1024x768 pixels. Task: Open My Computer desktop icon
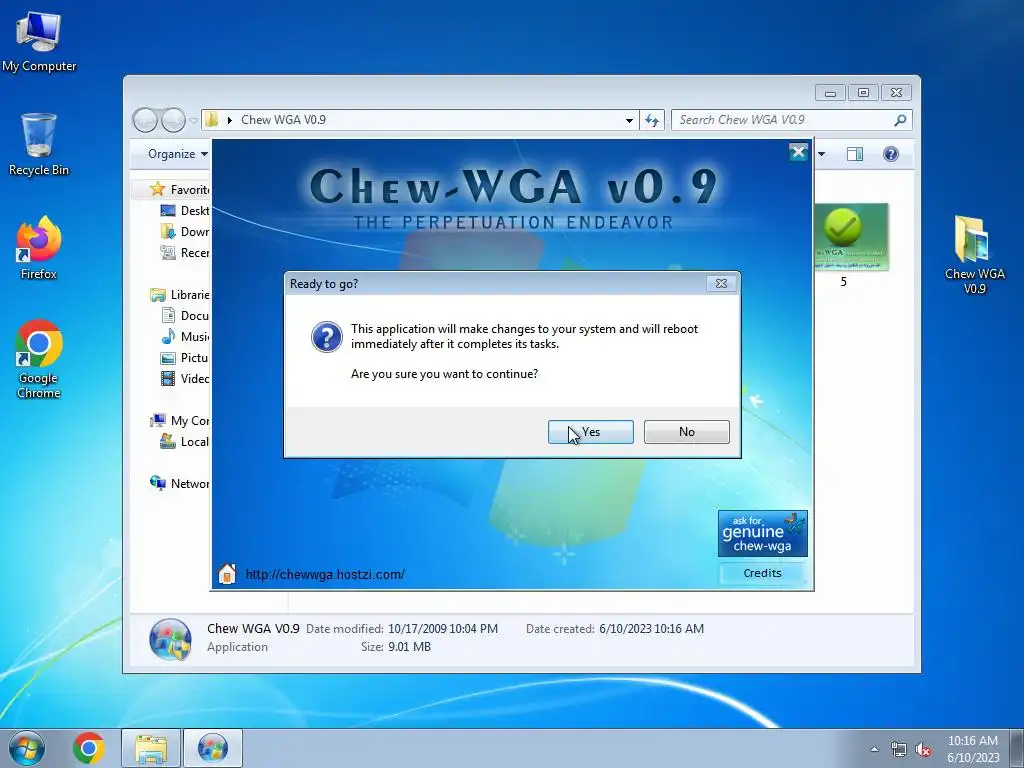(x=39, y=42)
